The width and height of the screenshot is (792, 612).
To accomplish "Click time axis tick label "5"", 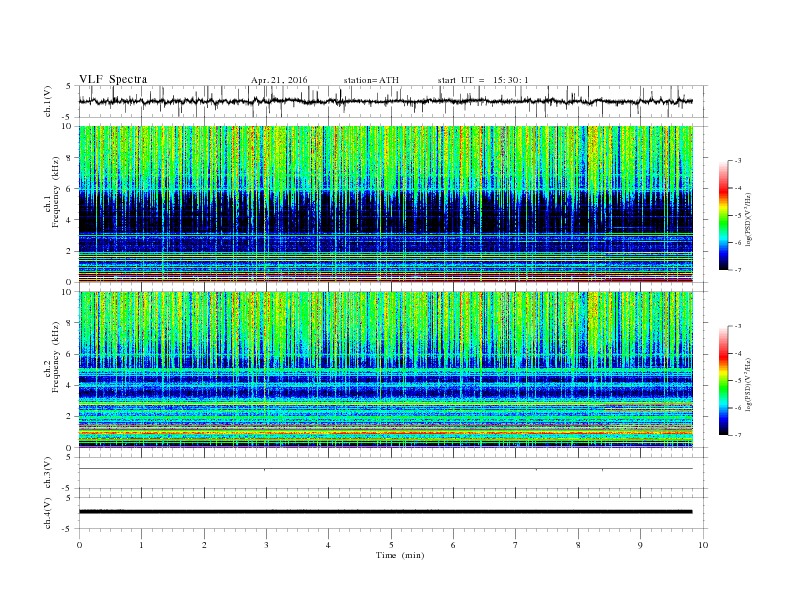I will coord(391,545).
